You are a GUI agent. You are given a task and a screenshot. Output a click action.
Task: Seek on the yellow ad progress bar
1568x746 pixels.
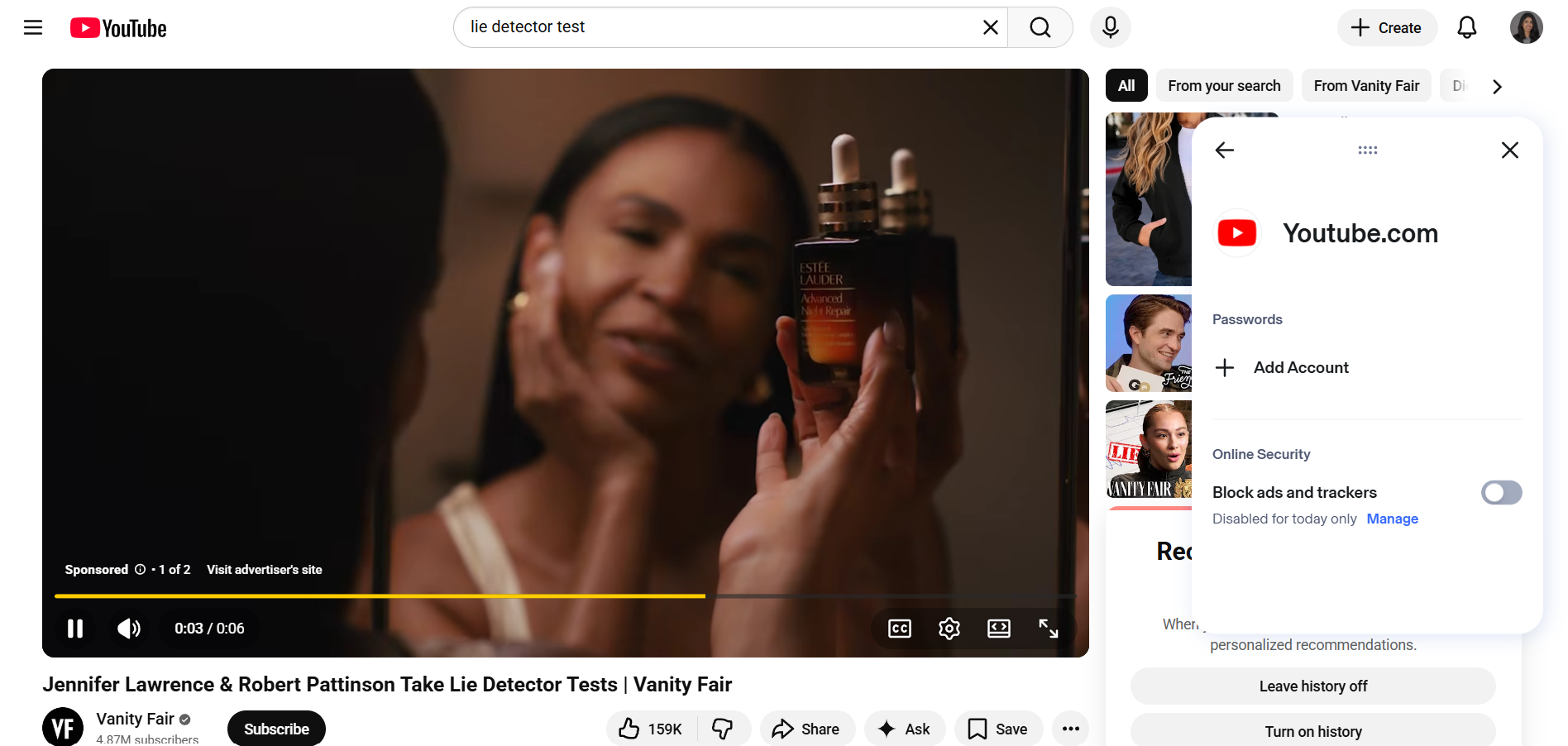click(x=565, y=595)
